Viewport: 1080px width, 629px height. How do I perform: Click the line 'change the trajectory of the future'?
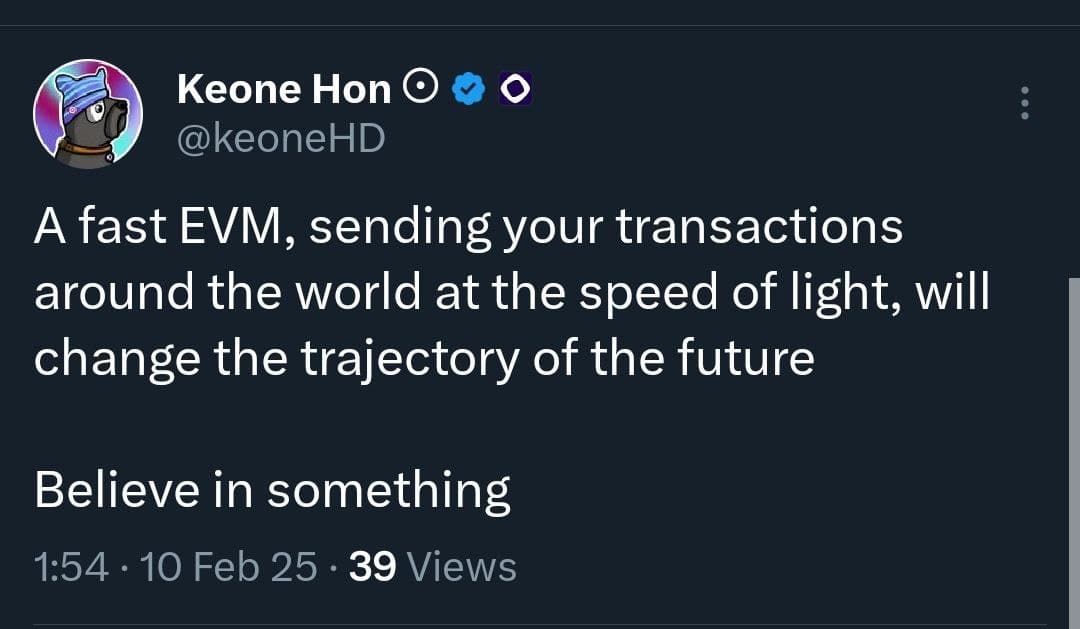tap(424, 359)
